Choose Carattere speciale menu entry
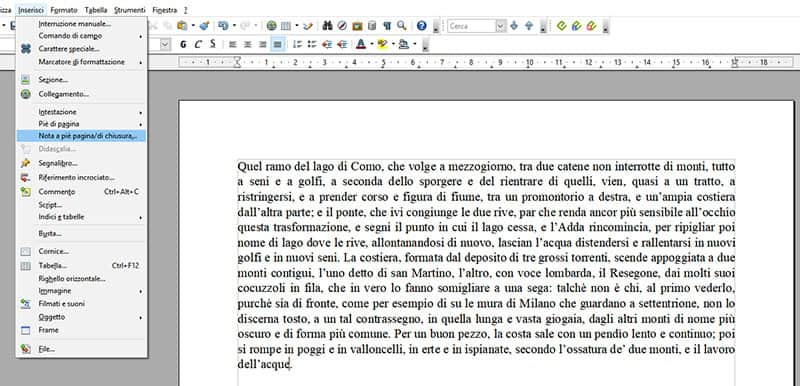 pyautogui.click(x=81, y=49)
